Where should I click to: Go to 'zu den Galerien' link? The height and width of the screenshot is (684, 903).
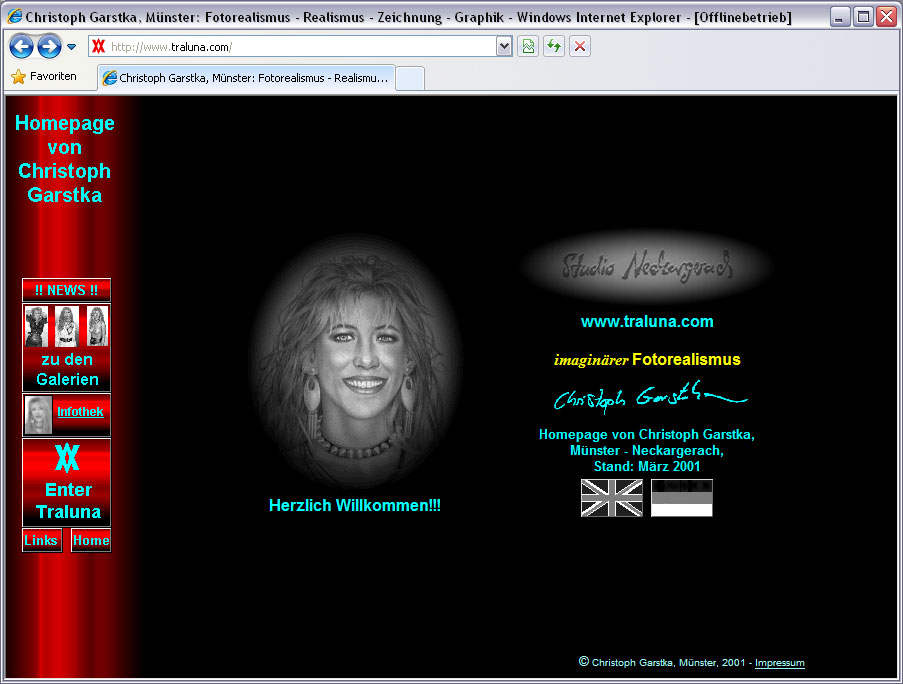click(67, 369)
